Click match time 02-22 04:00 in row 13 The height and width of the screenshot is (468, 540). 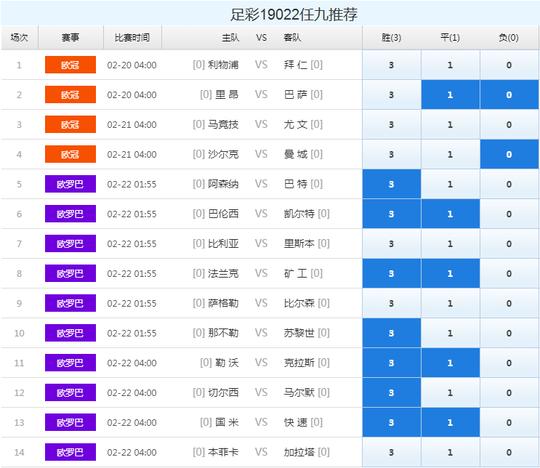pyautogui.click(x=132, y=423)
